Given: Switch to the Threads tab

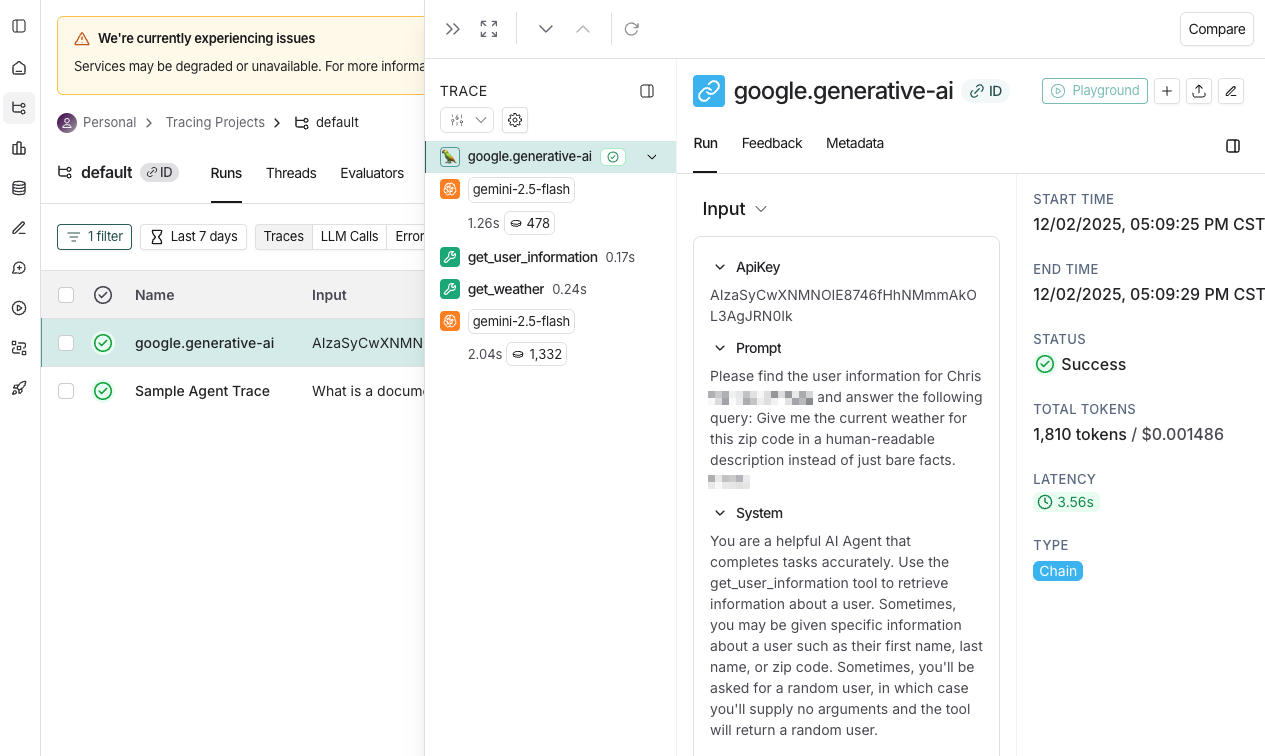Looking at the screenshot, I should (291, 173).
